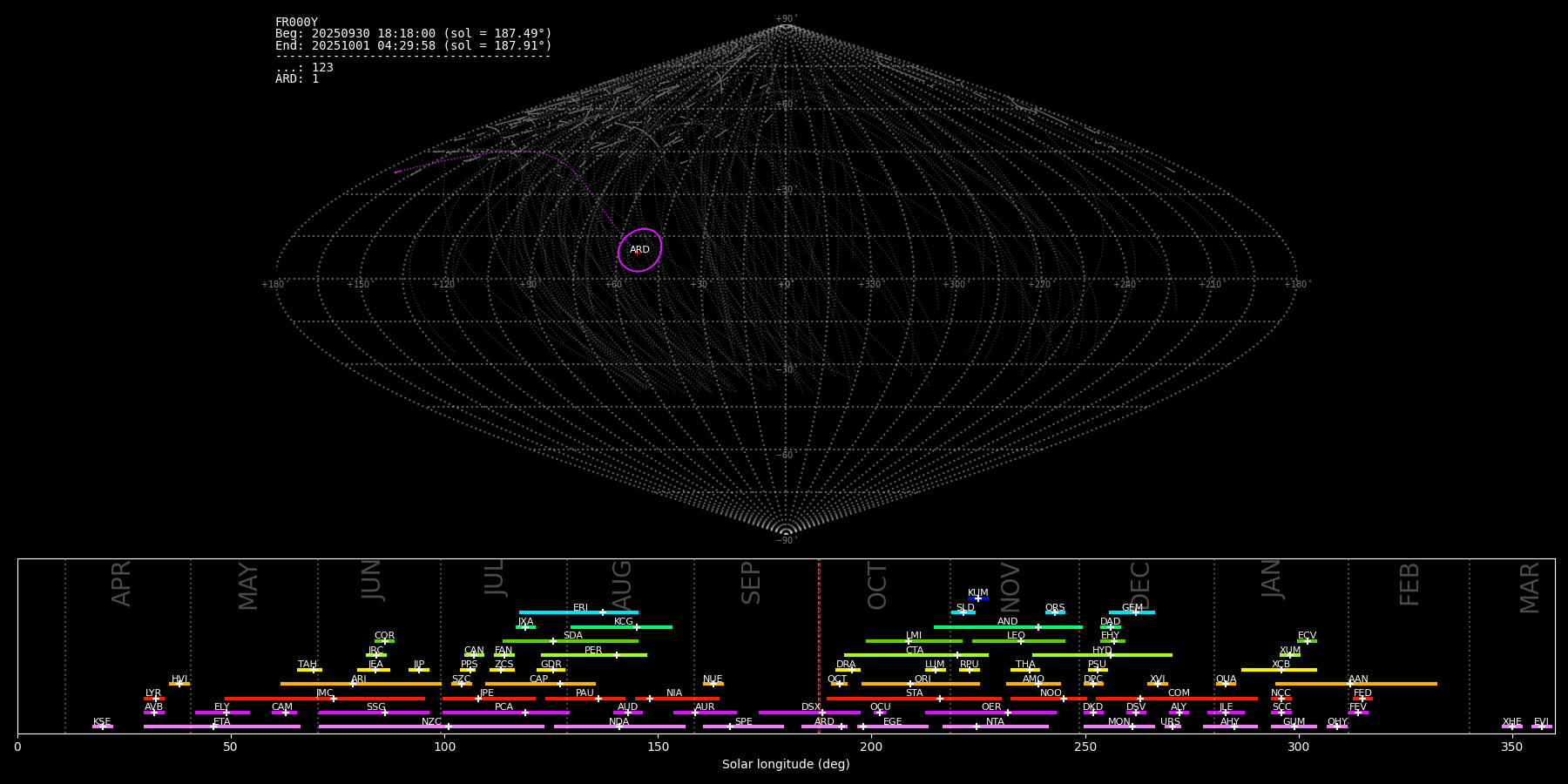Screen dimensions: 1568x784
Task: Click the FR000Y station title text
Action: coord(296,23)
